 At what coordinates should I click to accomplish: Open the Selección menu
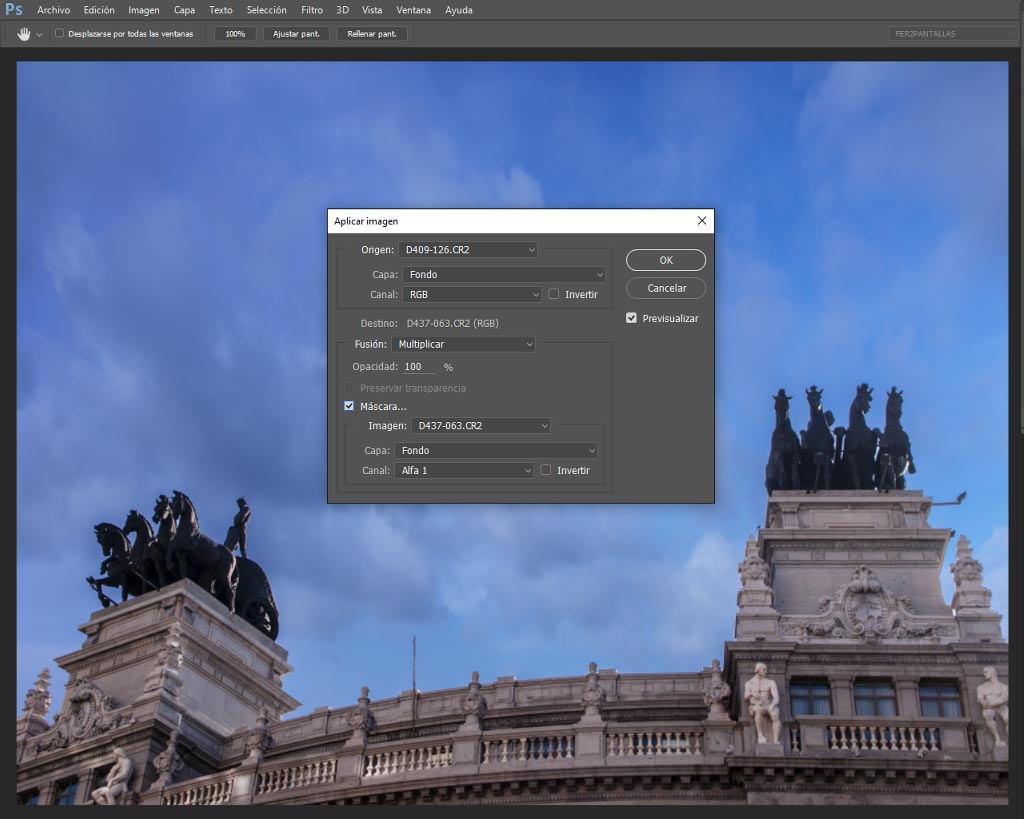(x=266, y=10)
